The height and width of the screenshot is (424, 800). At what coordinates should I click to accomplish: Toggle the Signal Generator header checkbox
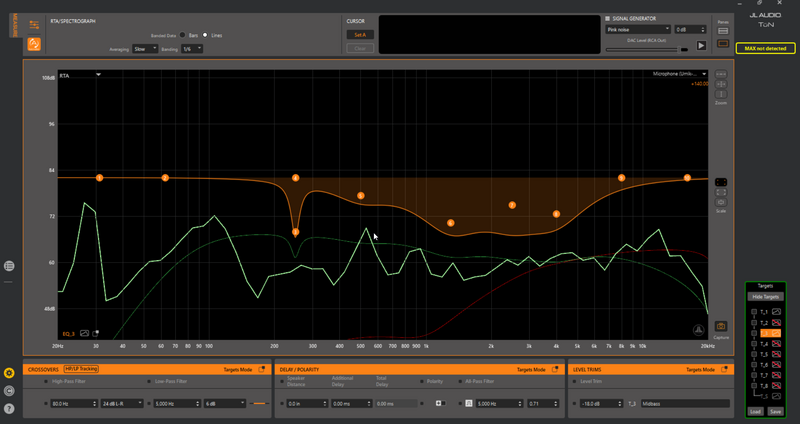click(x=608, y=18)
